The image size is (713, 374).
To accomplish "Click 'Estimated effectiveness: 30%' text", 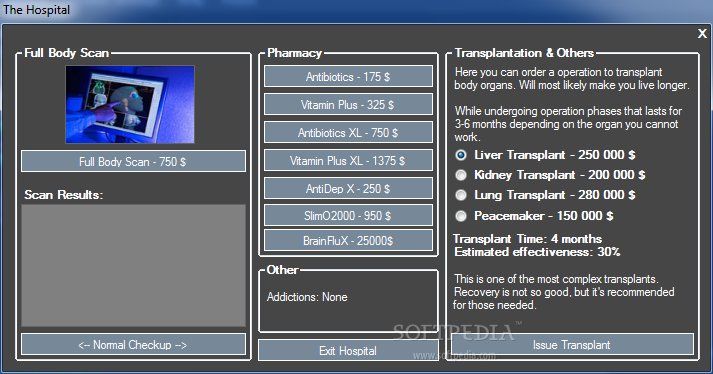I will tap(537, 252).
